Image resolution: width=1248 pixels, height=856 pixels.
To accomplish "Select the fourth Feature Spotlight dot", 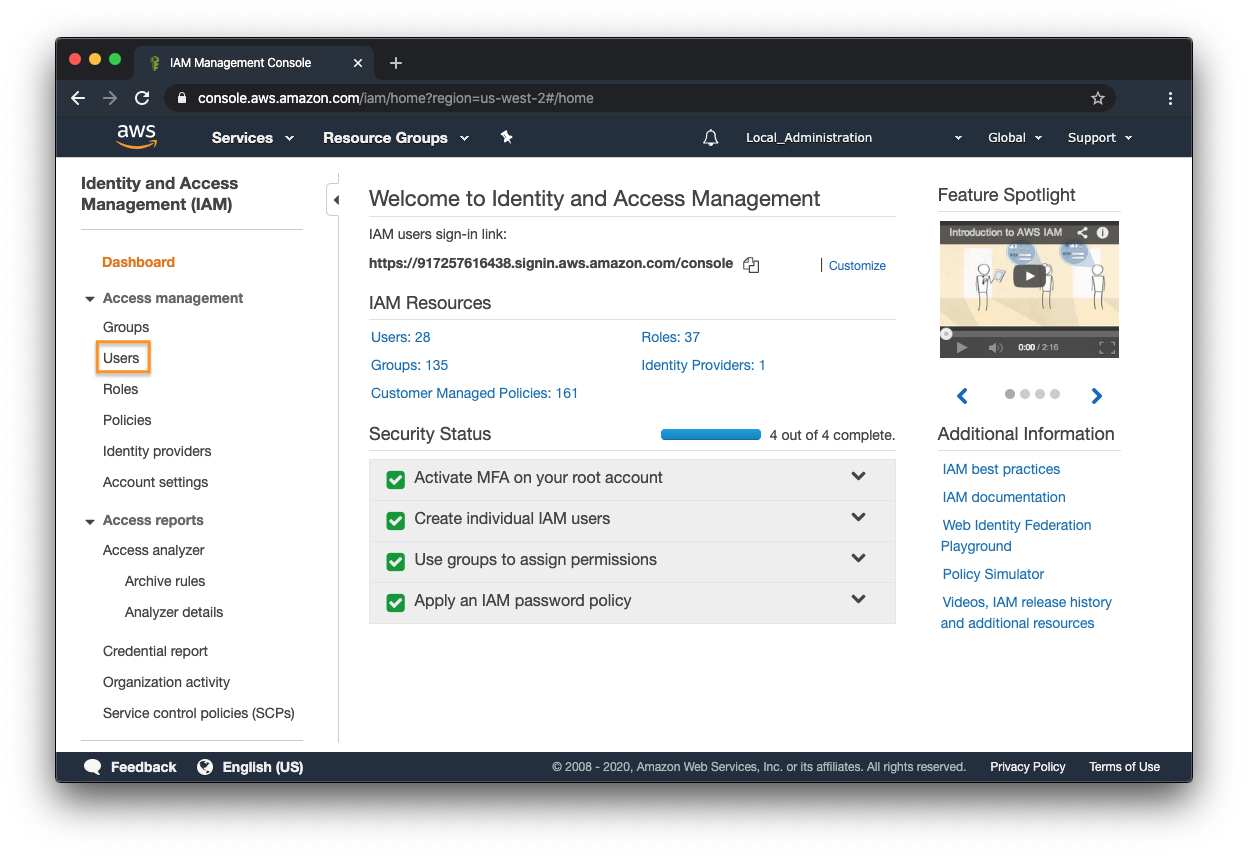I will click(x=1055, y=394).
